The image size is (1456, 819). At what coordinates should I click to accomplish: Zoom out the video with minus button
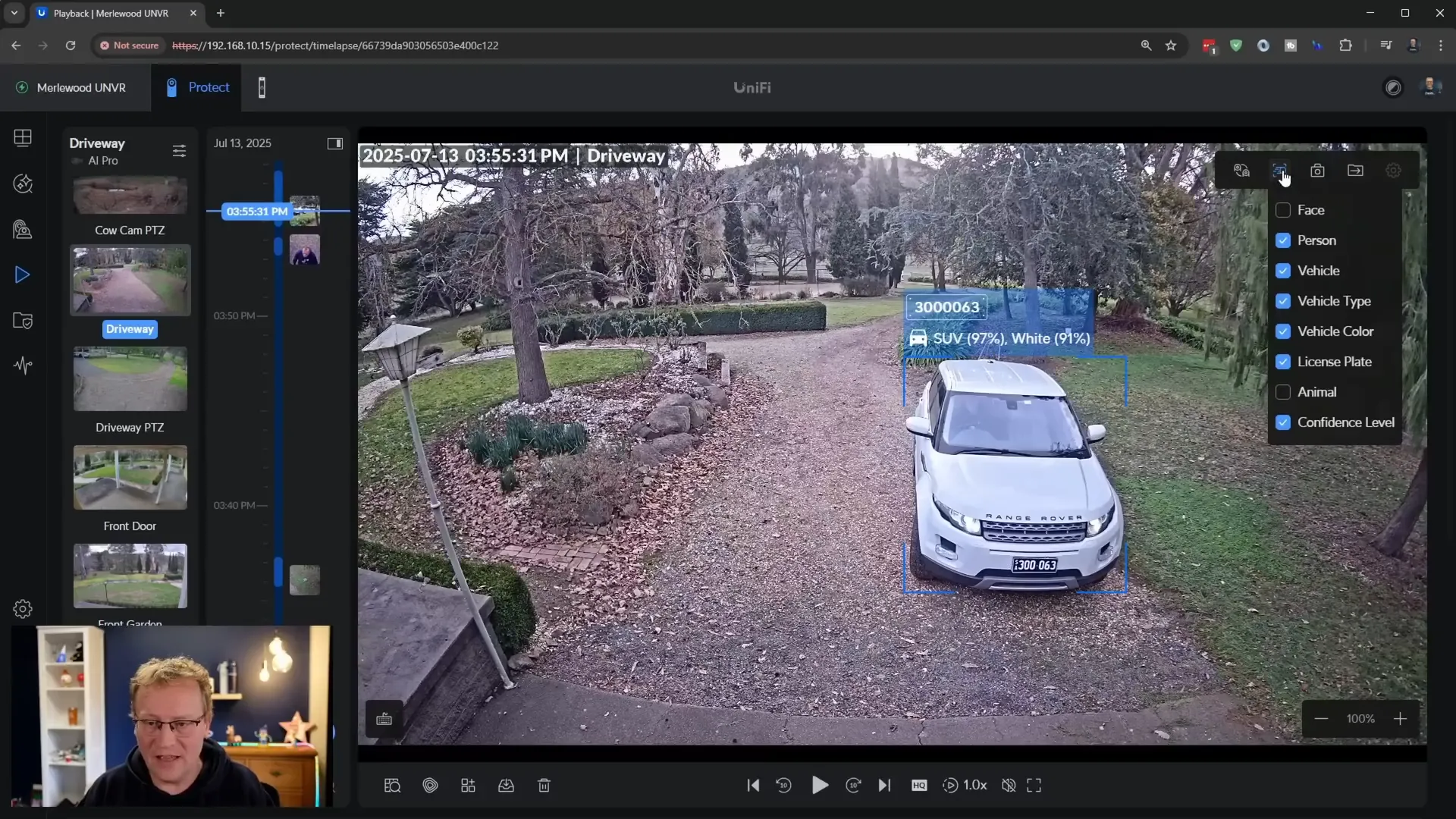coord(1321,719)
